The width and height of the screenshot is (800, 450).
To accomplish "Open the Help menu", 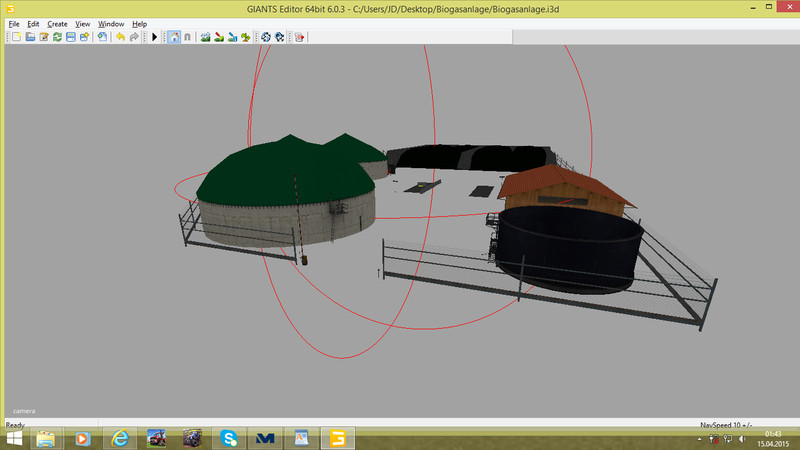I will pyautogui.click(x=139, y=23).
